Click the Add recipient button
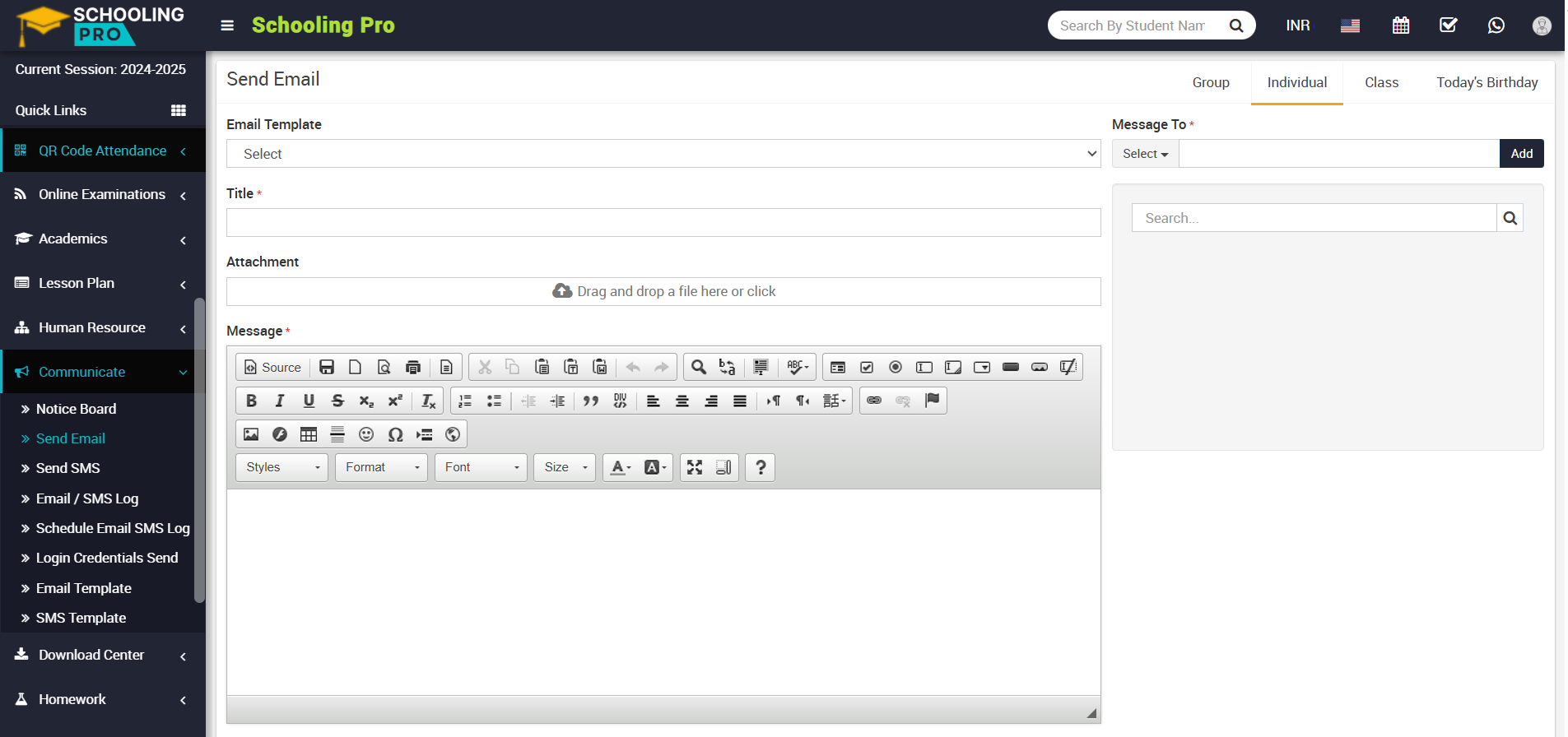Viewport: 1568px width, 737px height. 1521,154
